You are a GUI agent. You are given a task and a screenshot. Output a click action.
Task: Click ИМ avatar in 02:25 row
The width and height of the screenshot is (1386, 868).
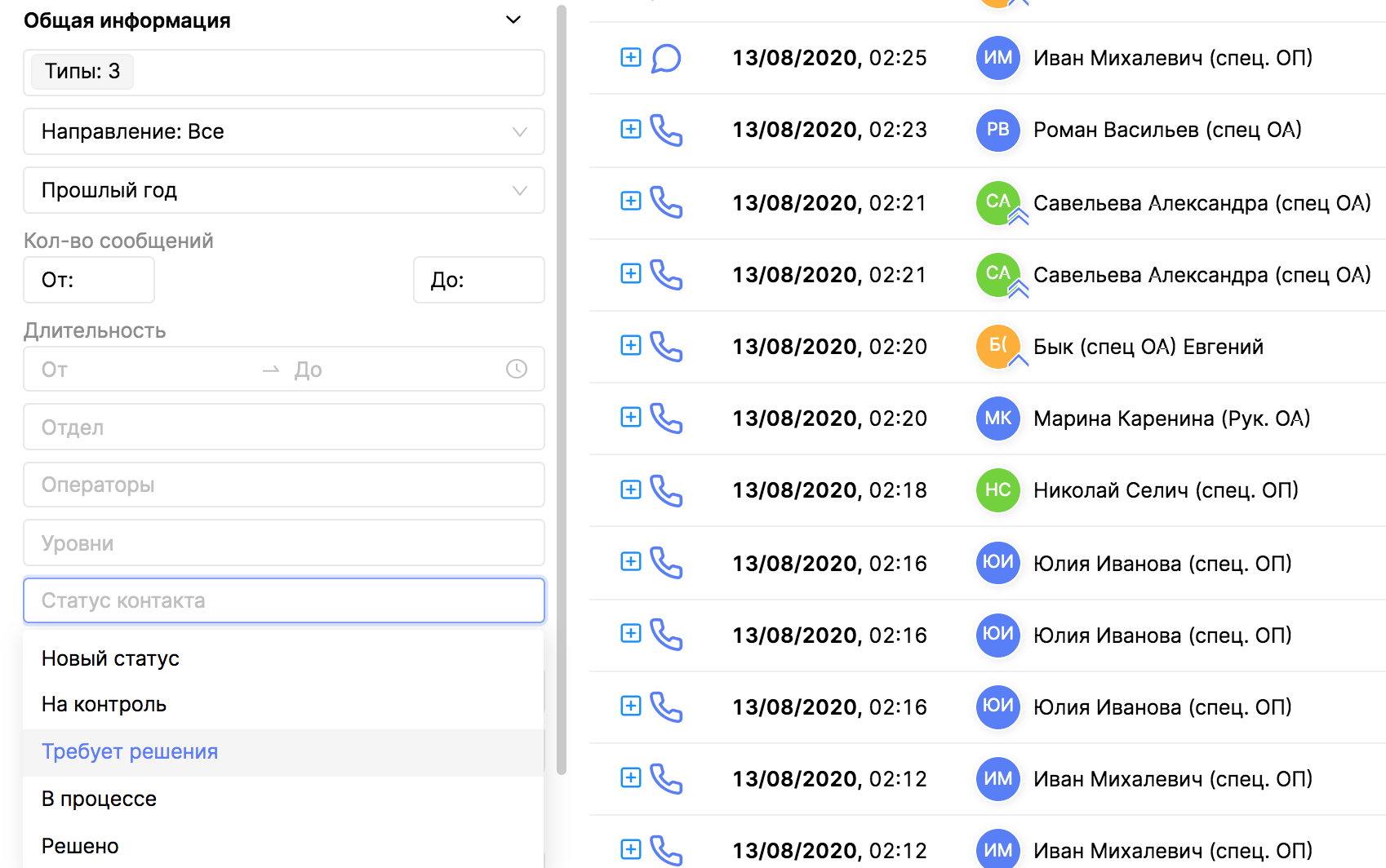click(997, 58)
